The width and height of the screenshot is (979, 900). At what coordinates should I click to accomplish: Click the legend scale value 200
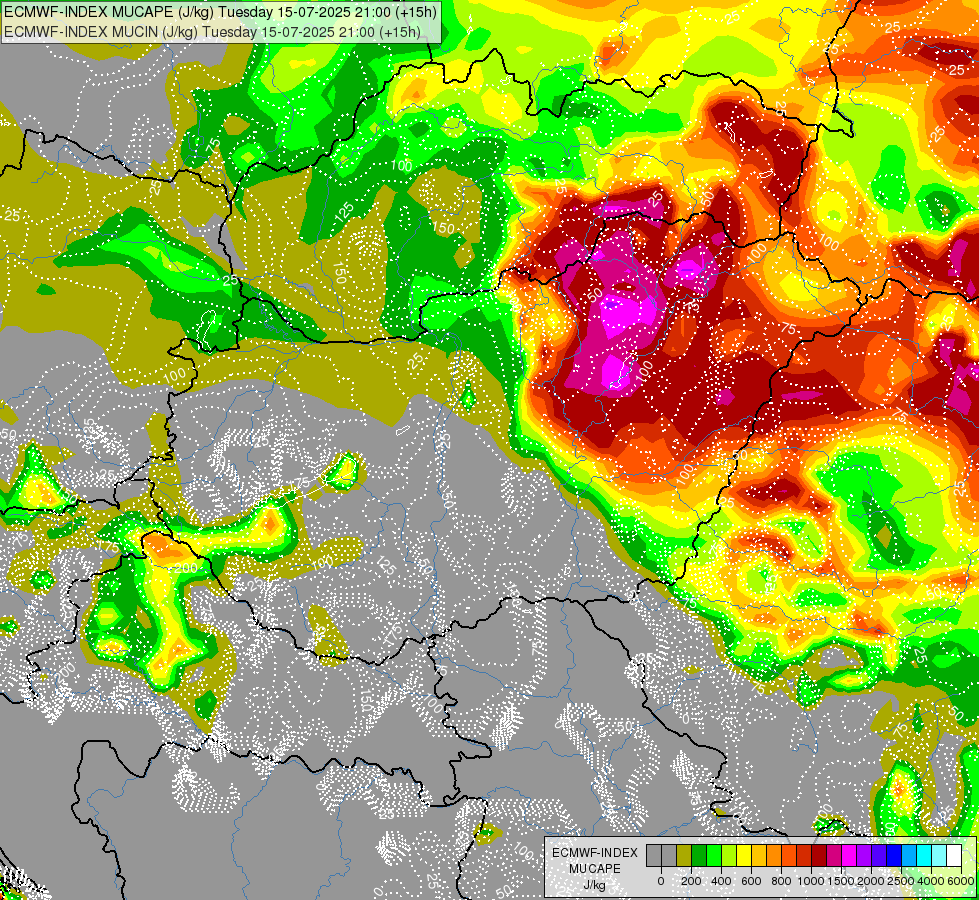(691, 881)
